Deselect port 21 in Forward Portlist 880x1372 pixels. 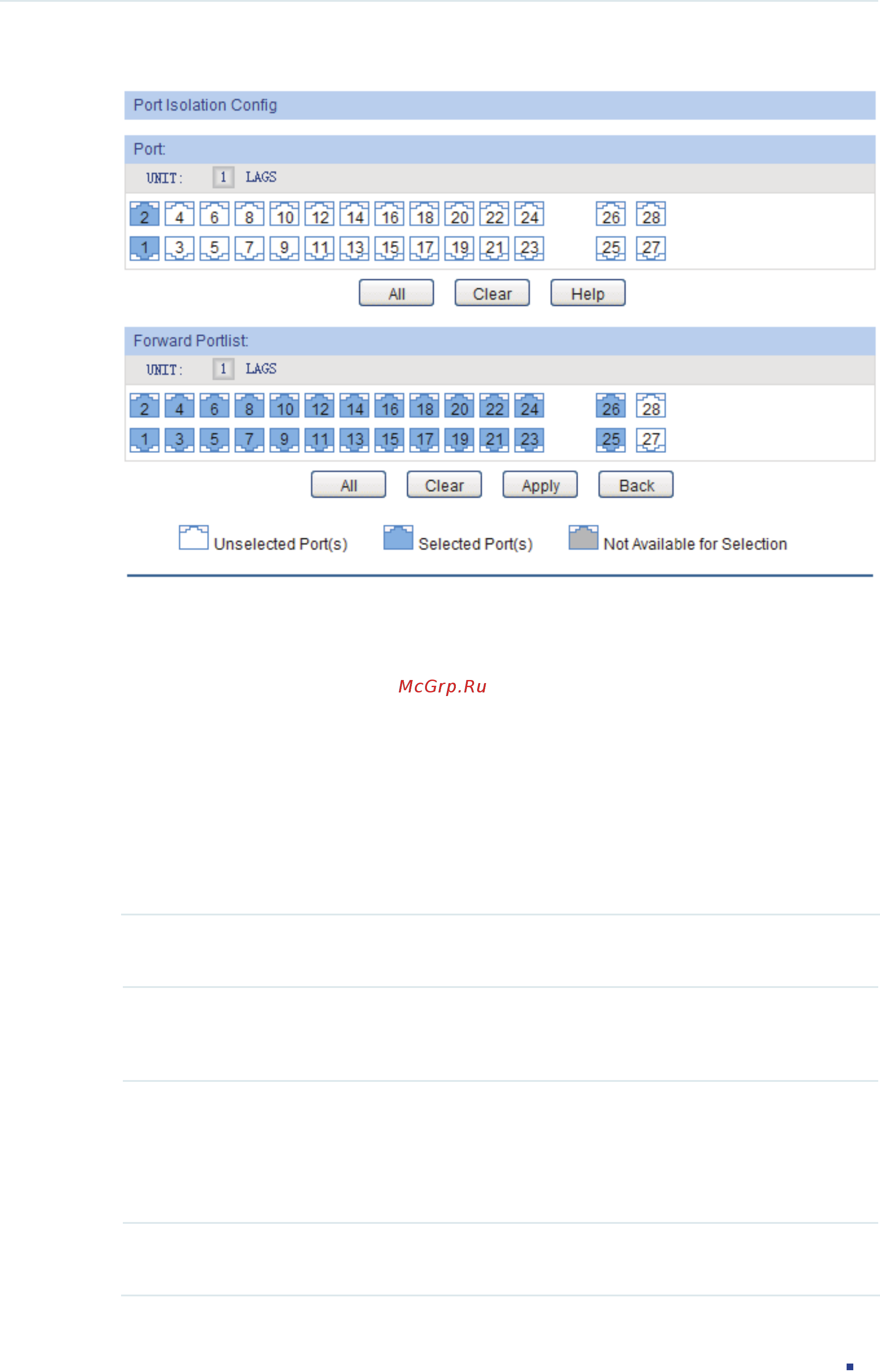point(494,441)
